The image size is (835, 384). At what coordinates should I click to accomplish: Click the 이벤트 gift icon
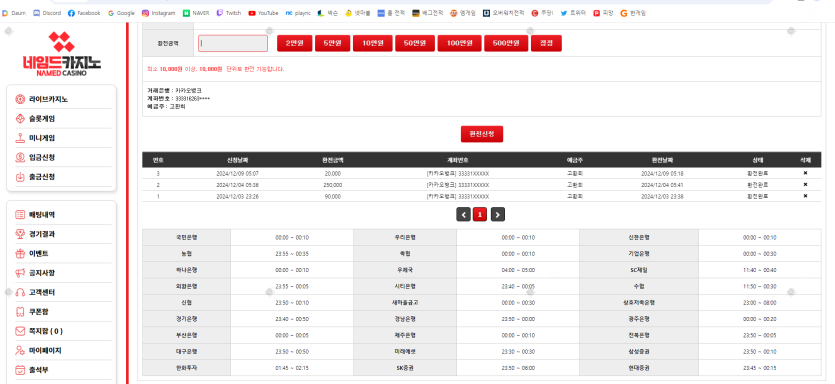[x=20, y=254]
